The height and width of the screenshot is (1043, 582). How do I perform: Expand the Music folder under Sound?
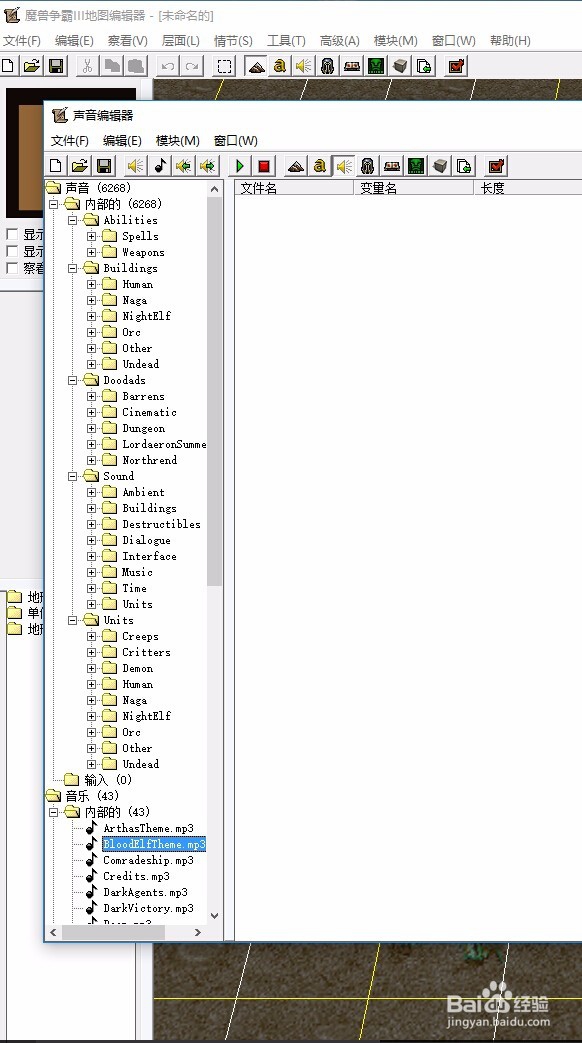pos(92,572)
